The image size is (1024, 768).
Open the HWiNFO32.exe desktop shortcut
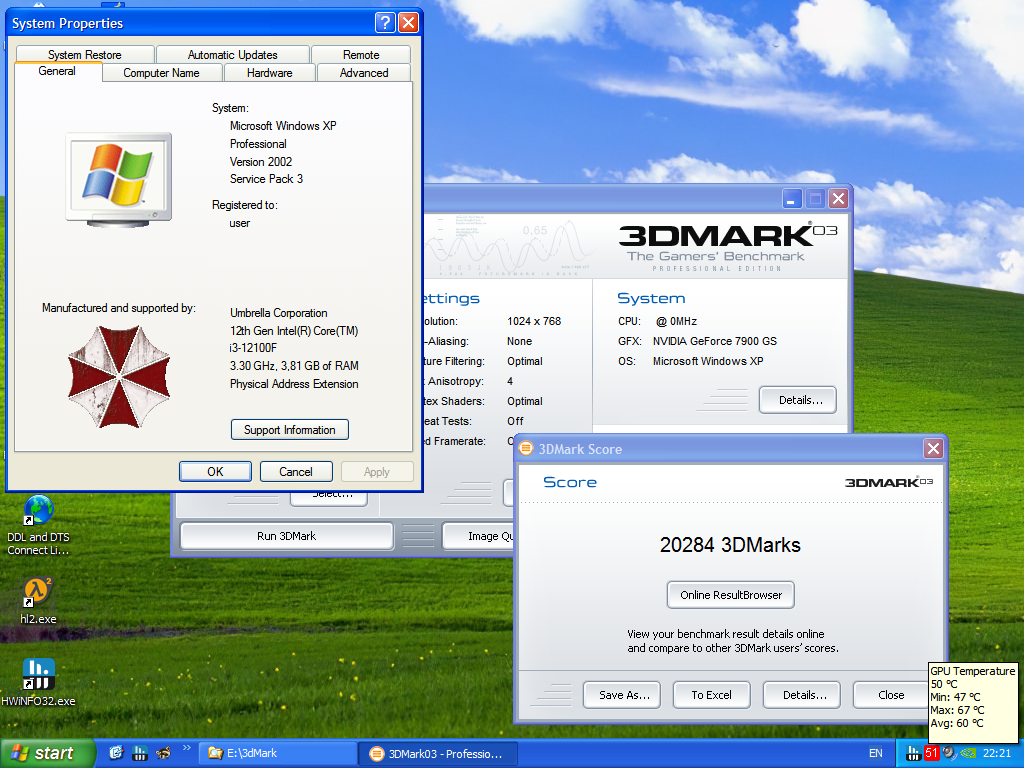coord(38,682)
